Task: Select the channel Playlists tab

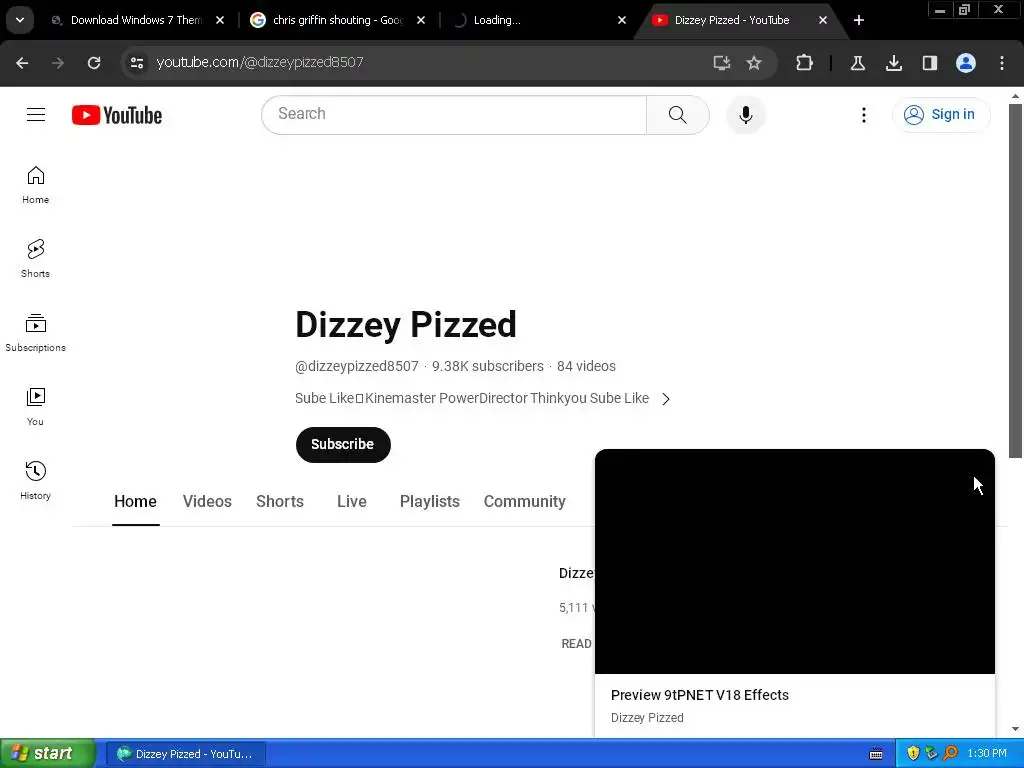Action: click(430, 502)
